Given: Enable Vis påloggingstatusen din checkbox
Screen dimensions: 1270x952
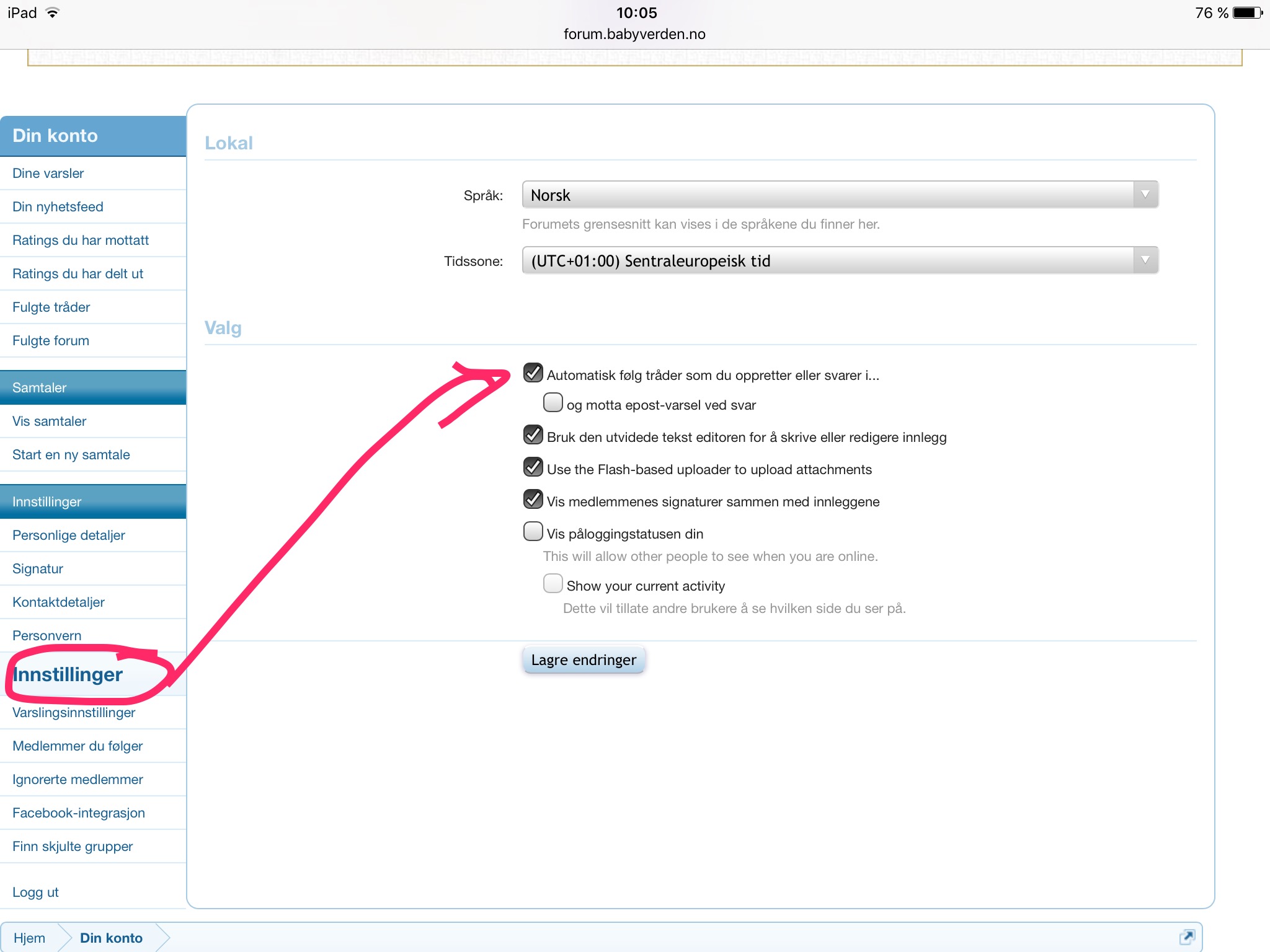Looking at the screenshot, I should [x=533, y=532].
